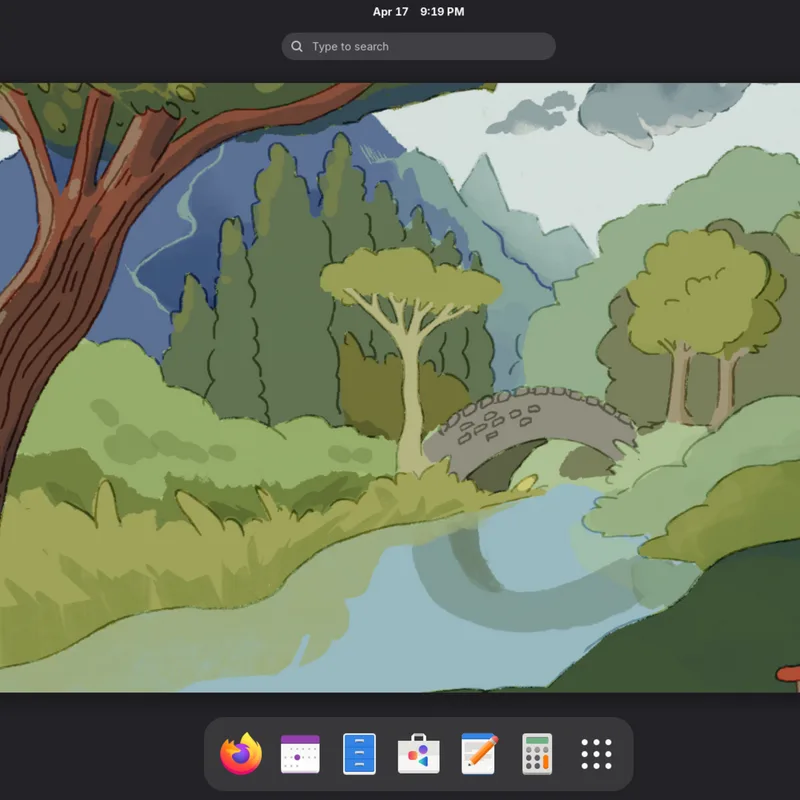Screen dimensions: 800x800
Task: Click the search magnifier icon
Action: coord(297,46)
